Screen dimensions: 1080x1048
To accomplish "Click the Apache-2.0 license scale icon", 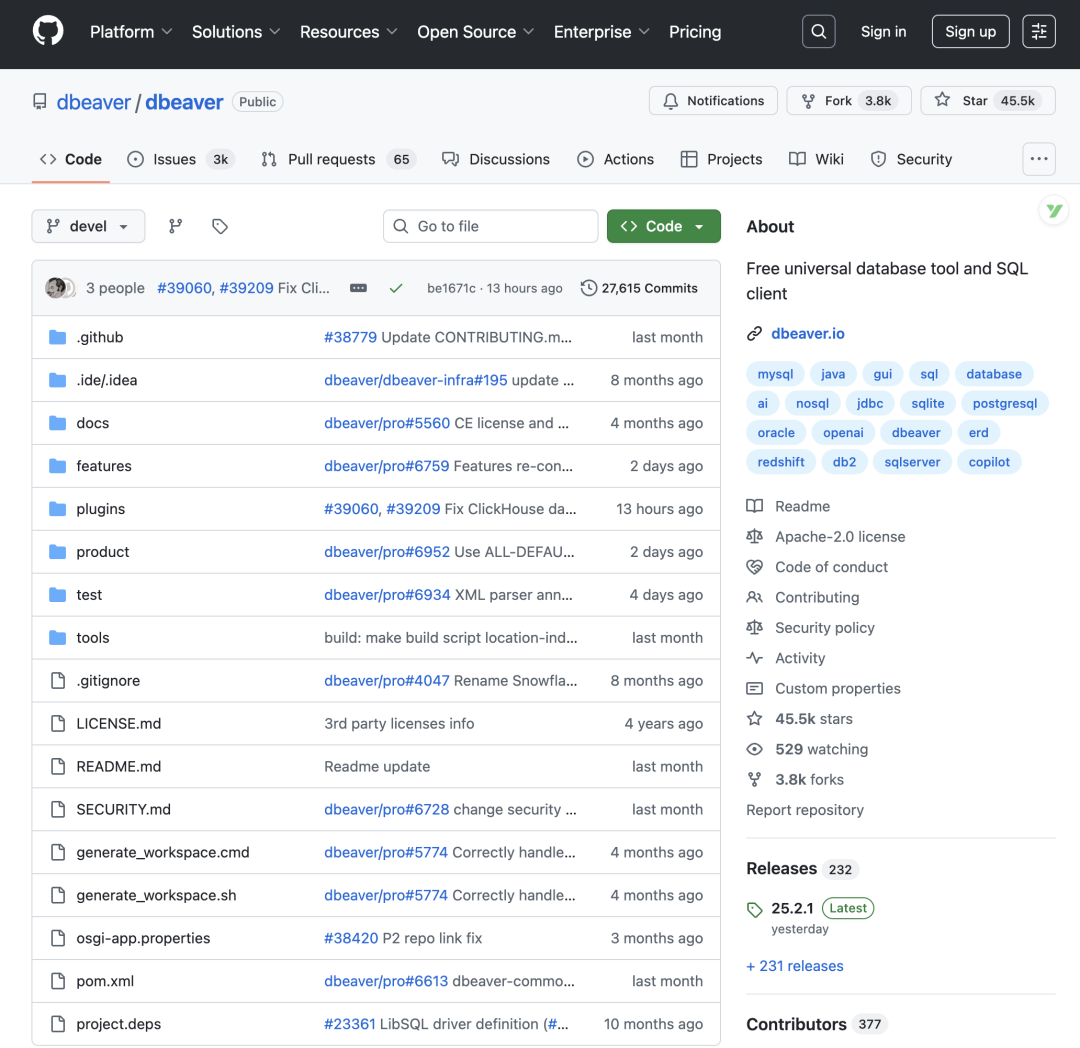I will point(754,536).
